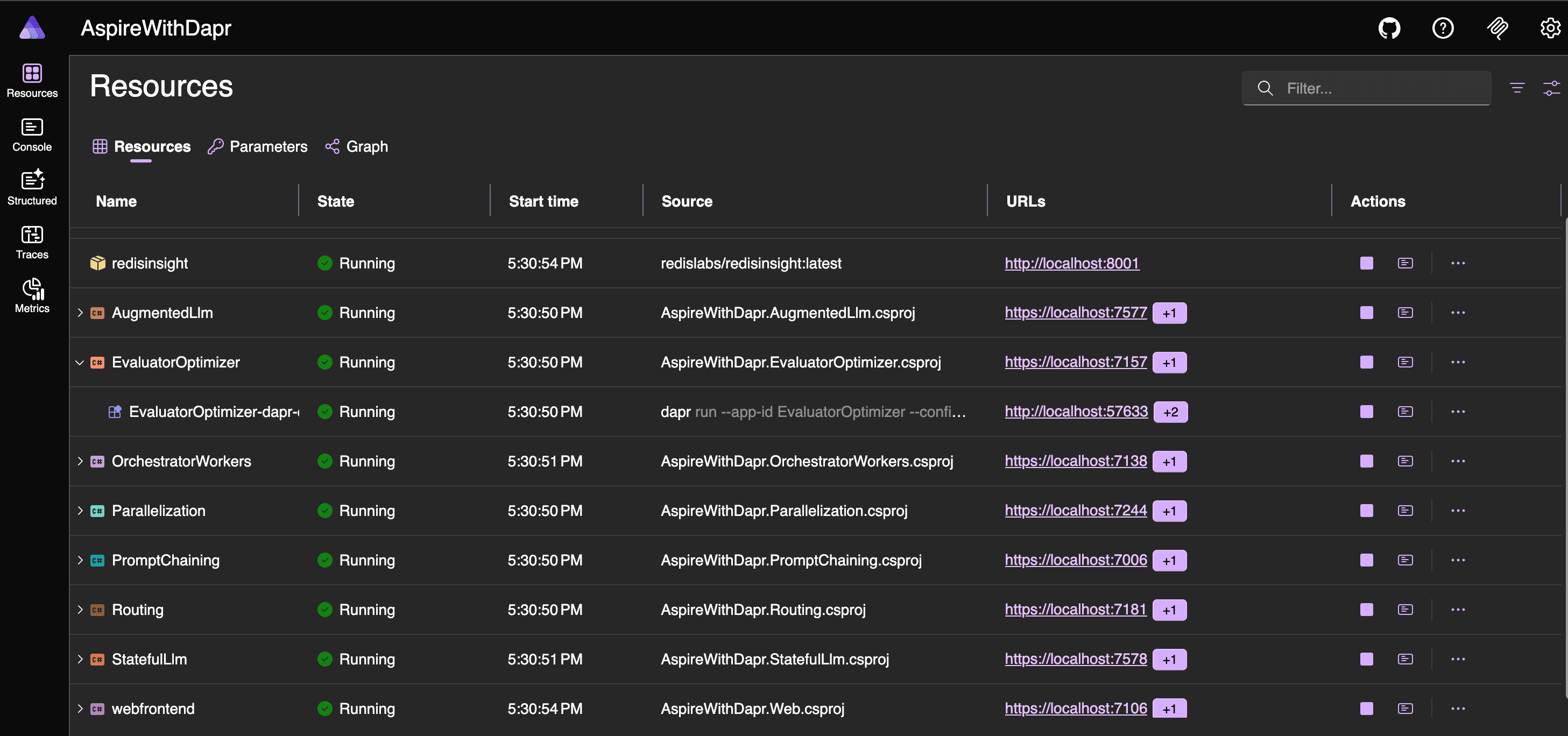The image size is (1568, 736).
Task: Open the settings gear icon
Action: coord(1550,28)
